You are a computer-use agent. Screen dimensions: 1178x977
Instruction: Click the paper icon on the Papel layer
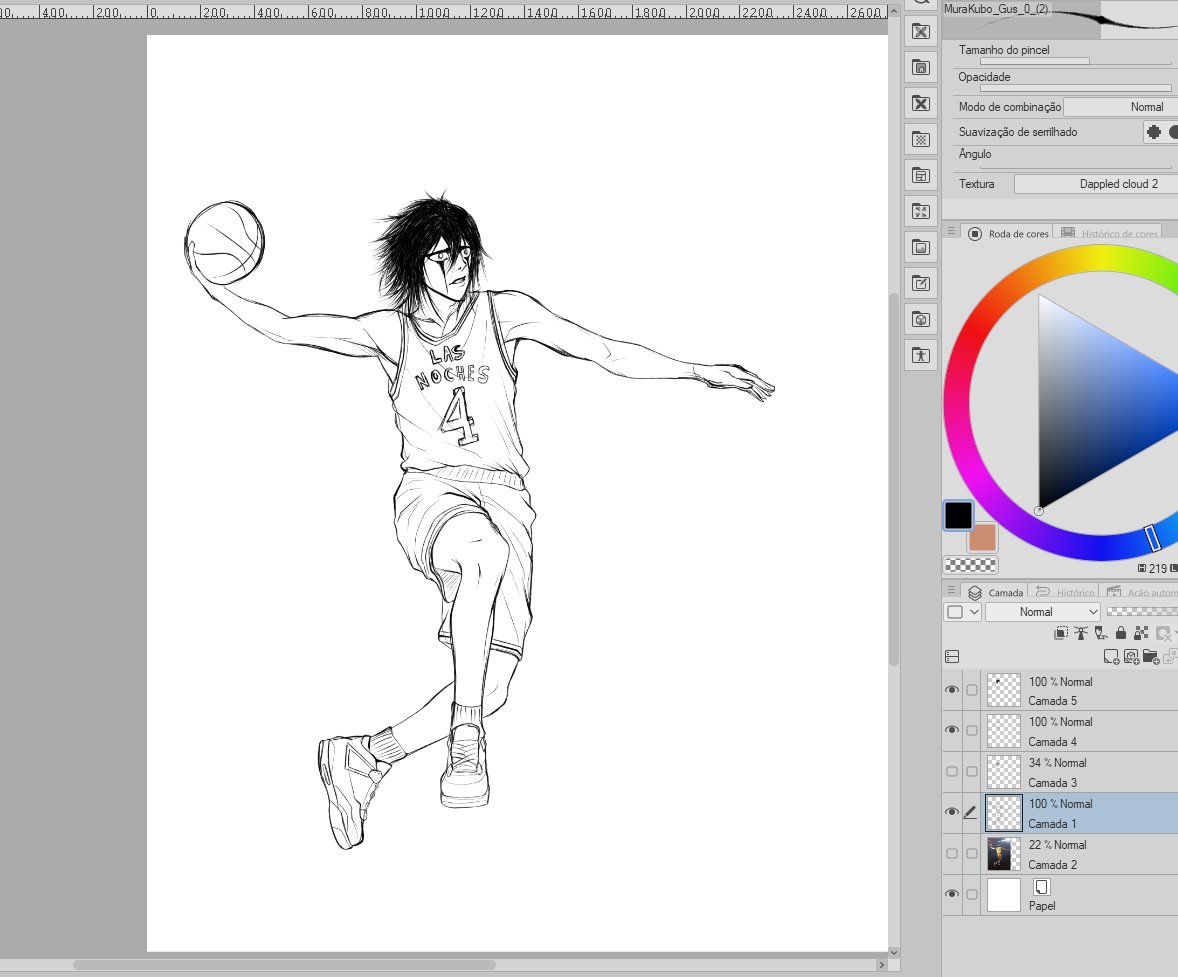click(1041, 887)
